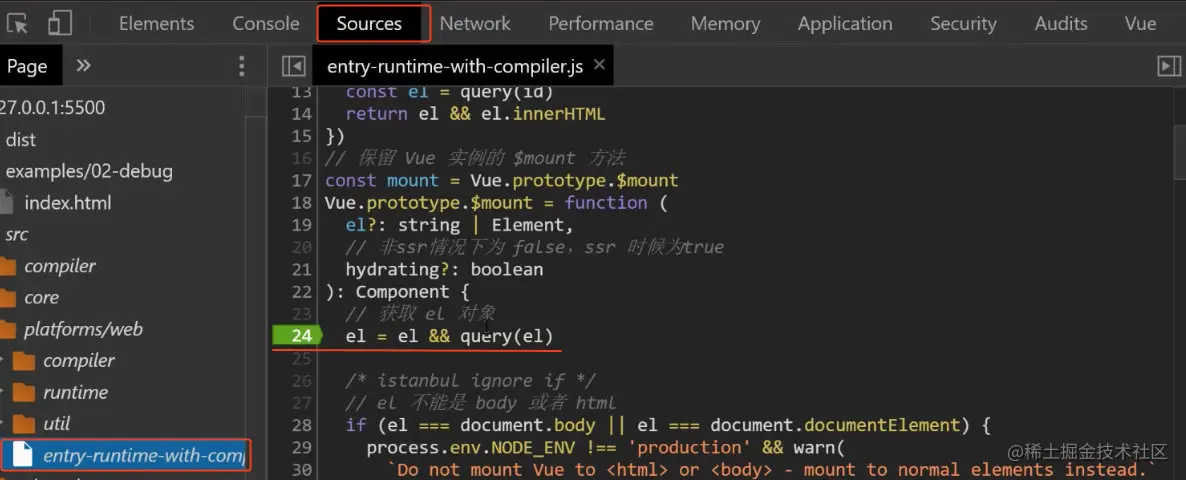Viewport: 1186px width, 480px height.
Task: Select the src folder node
Action: pos(17,234)
